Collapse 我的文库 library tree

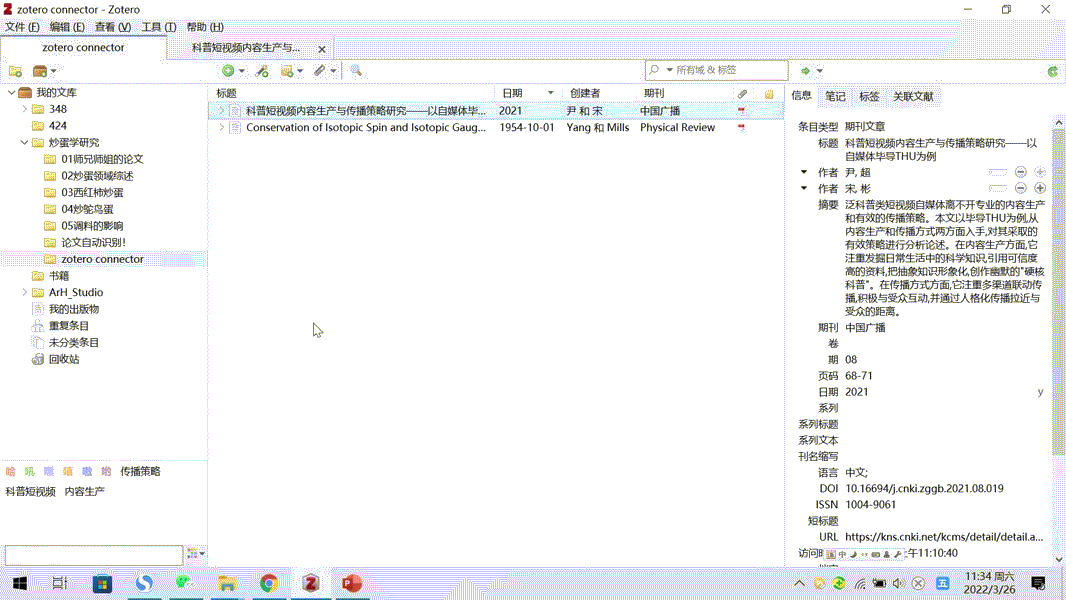[x=12, y=92]
